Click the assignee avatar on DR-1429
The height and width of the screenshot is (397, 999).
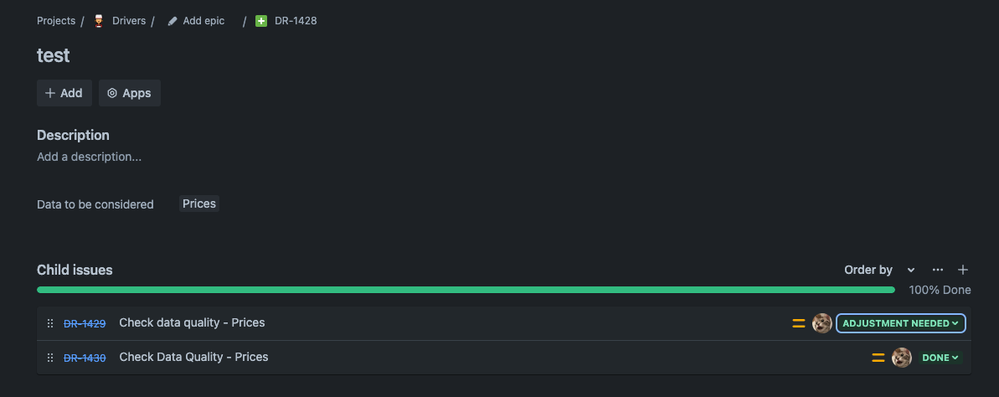[x=822, y=323]
